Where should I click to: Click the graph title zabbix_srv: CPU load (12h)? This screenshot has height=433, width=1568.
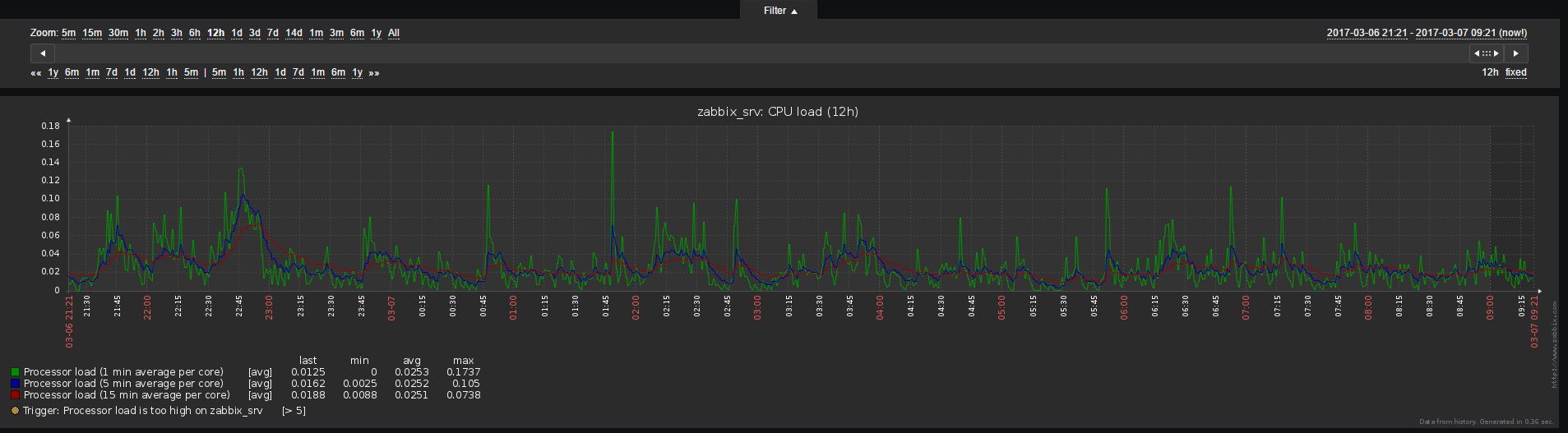pos(777,112)
